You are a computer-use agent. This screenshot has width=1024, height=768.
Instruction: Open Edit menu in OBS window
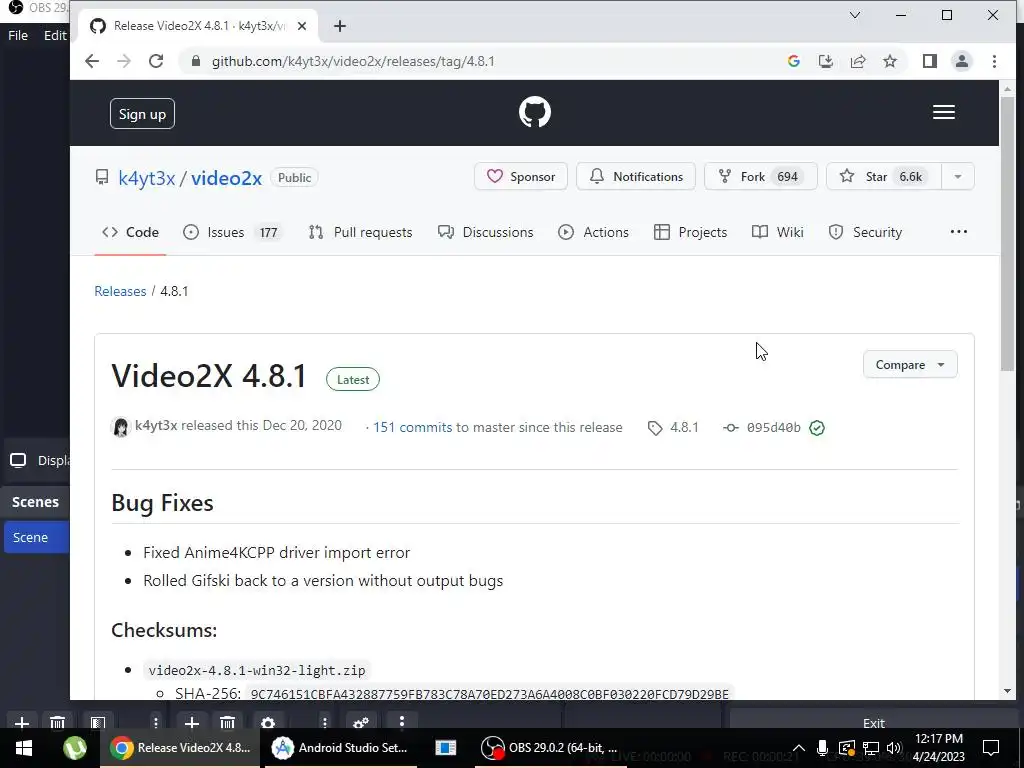[x=56, y=35]
